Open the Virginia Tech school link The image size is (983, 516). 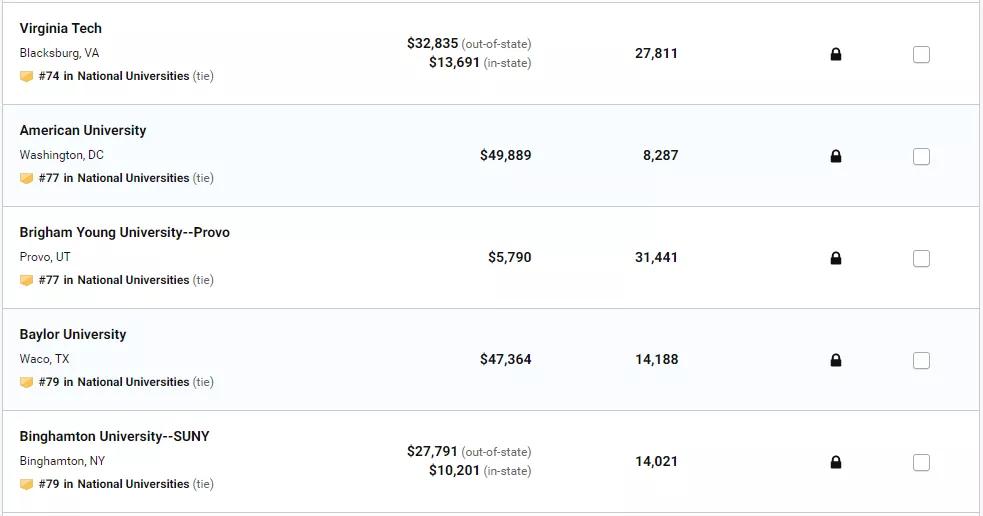(x=60, y=28)
